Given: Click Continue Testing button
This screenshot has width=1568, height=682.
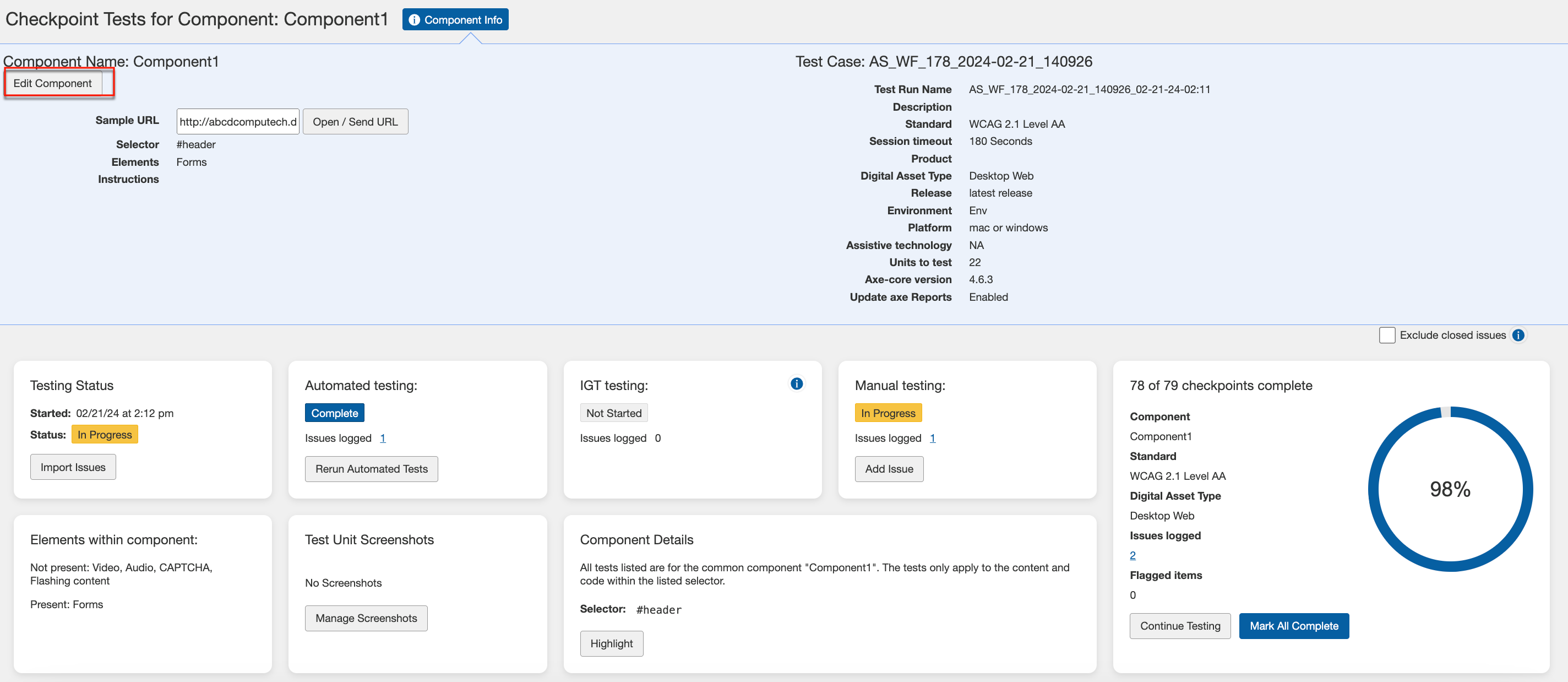Looking at the screenshot, I should 1179,626.
